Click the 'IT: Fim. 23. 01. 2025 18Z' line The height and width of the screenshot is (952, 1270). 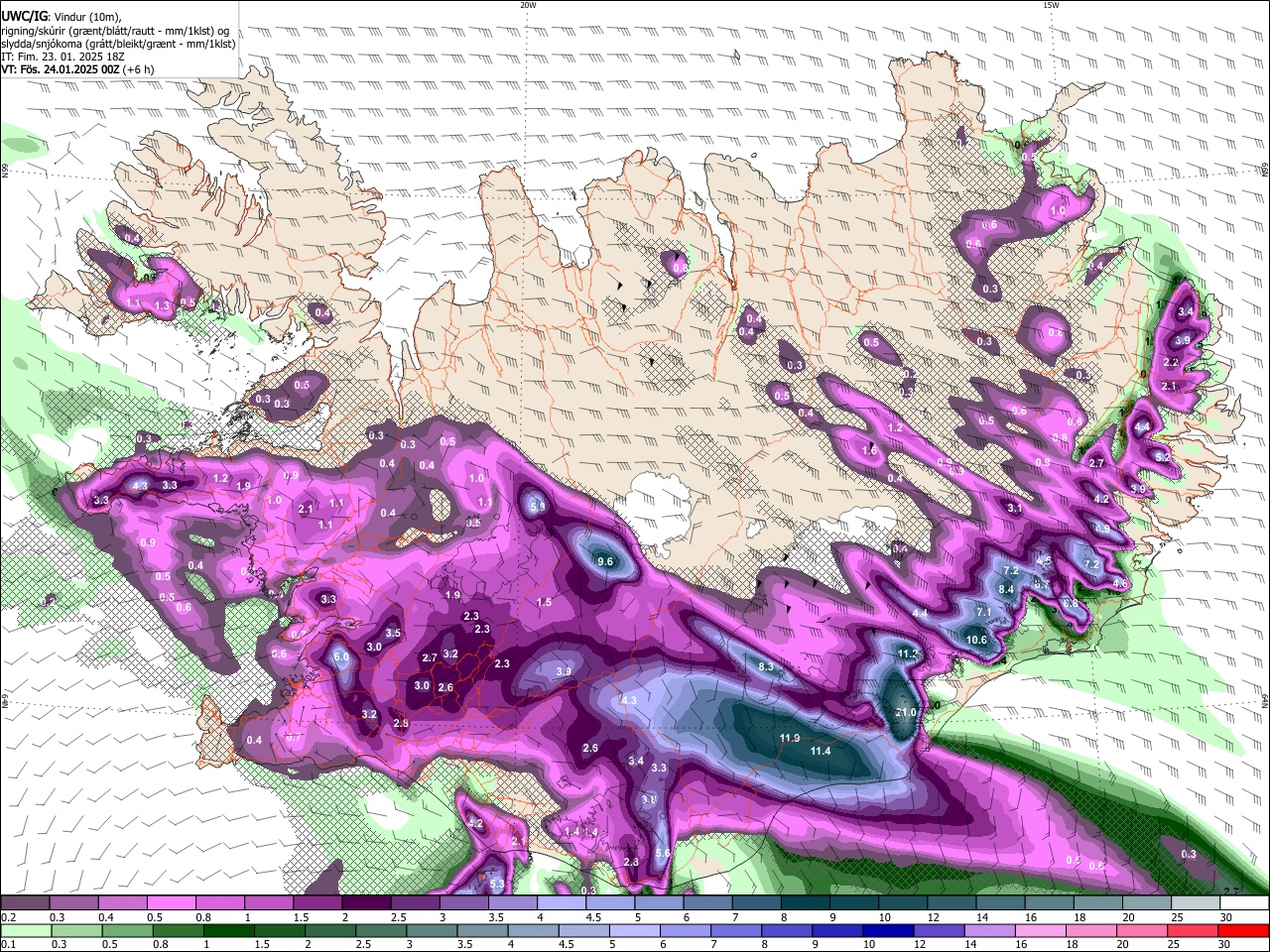click(63, 57)
